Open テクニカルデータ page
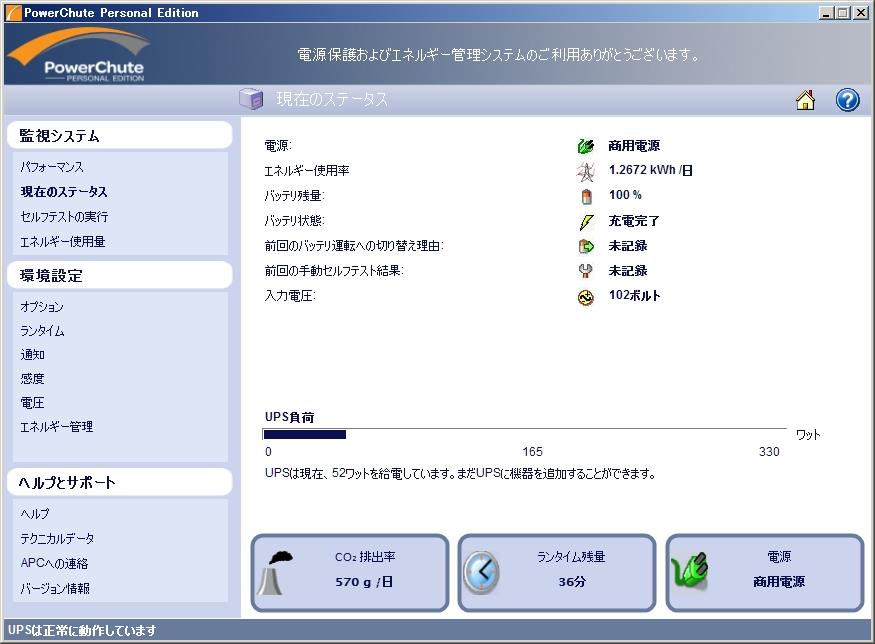This screenshot has height=644, width=875. click(57, 539)
